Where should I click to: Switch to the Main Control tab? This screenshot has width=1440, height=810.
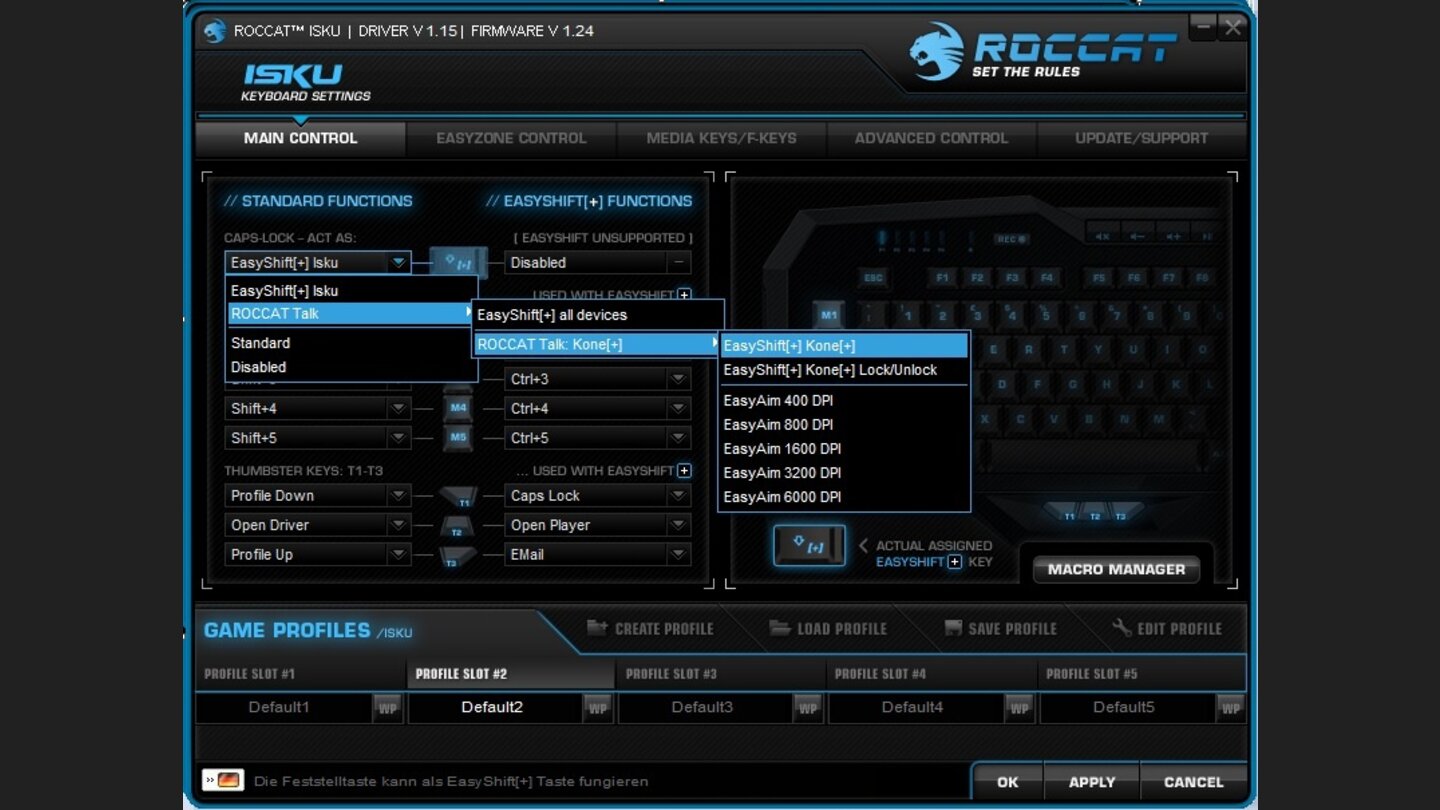coord(300,138)
